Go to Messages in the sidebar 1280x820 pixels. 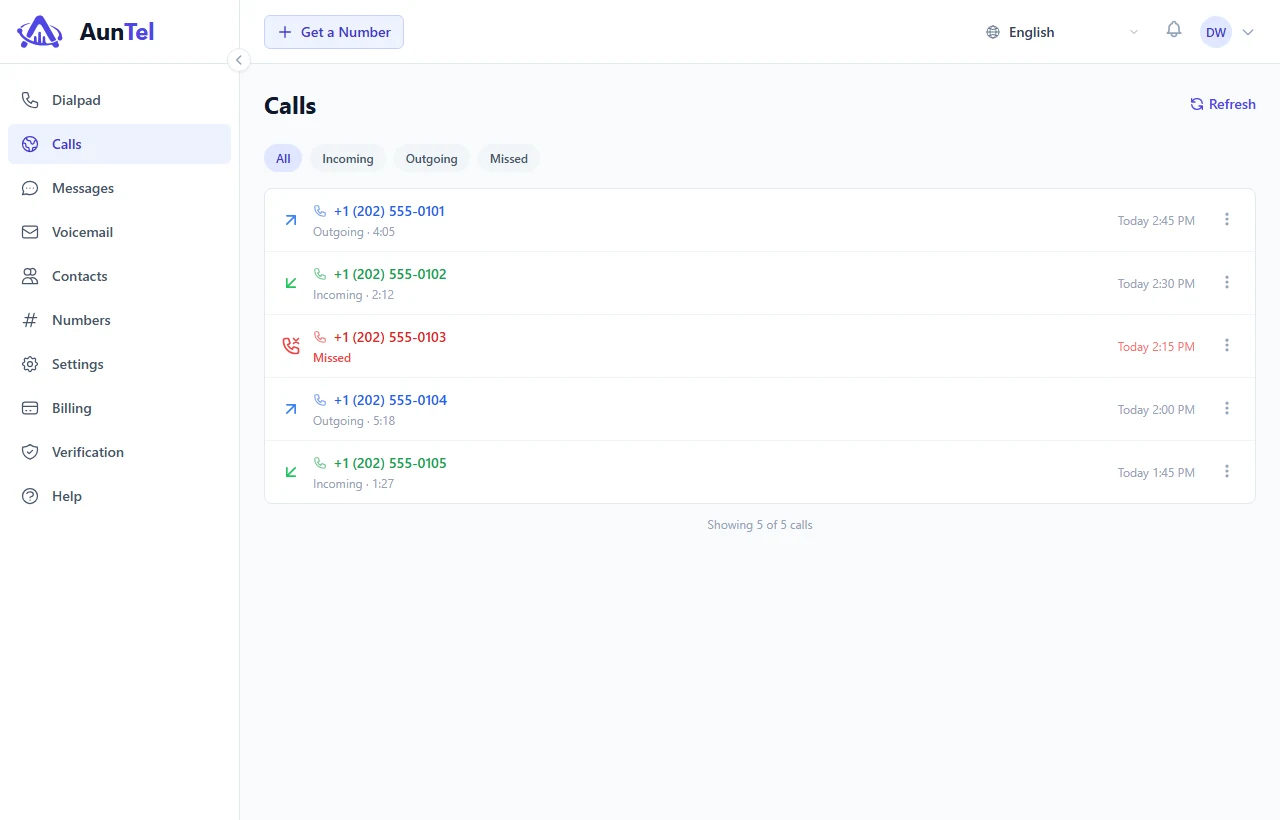tap(119, 188)
